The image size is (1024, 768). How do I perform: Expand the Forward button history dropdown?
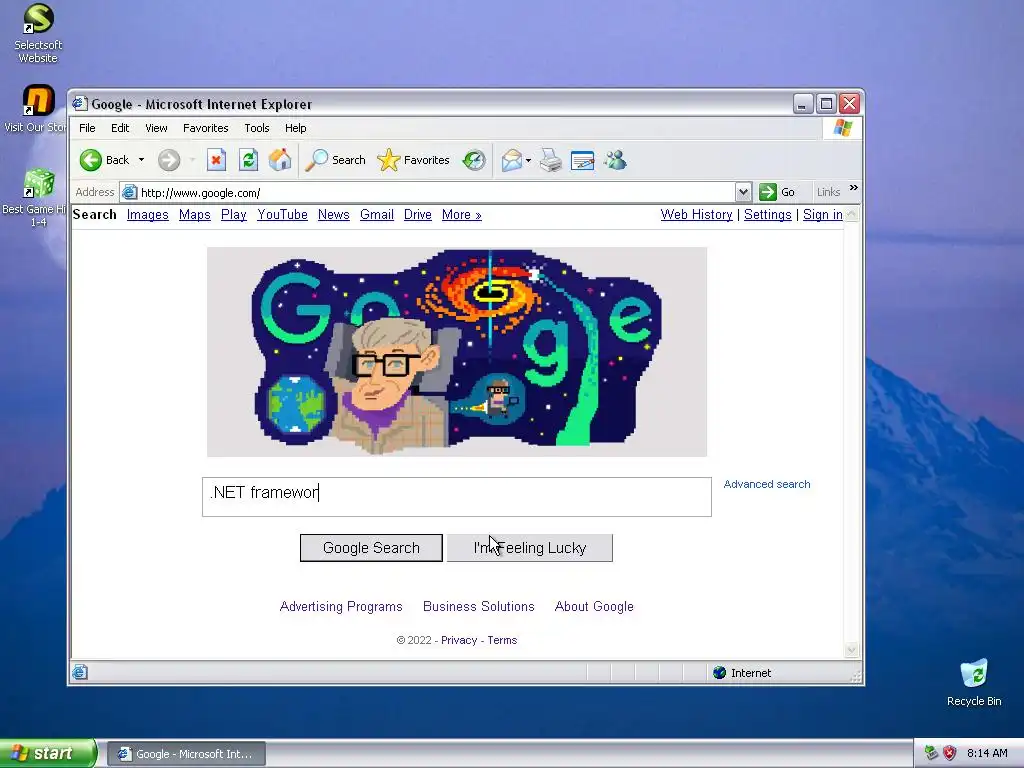point(192,160)
